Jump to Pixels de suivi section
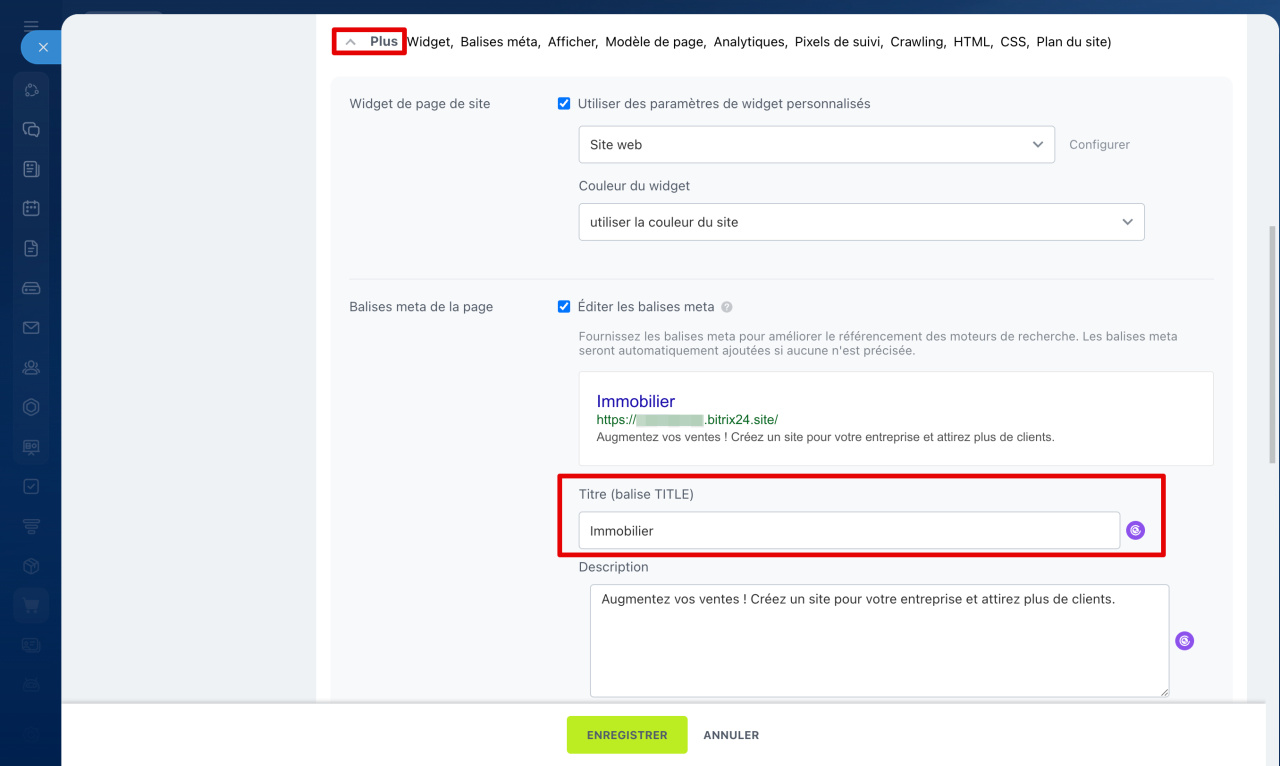Image resolution: width=1280 pixels, height=766 pixels. 838,42
